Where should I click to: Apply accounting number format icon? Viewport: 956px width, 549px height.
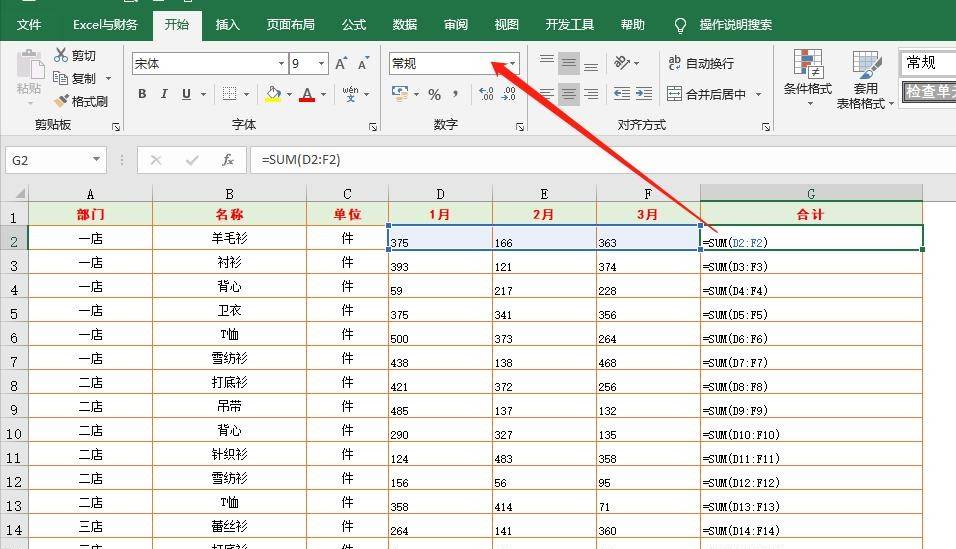[400, 93]
